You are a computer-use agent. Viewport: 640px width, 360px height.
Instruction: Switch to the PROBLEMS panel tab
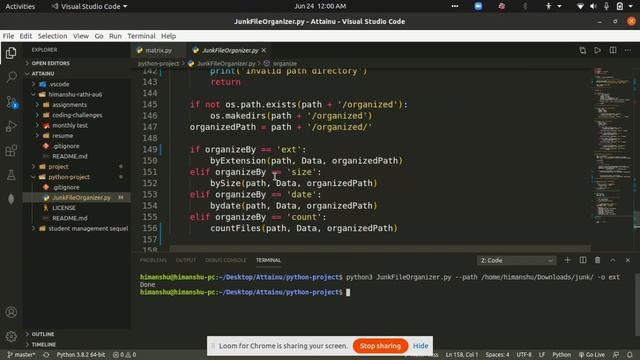pos(153,260)
